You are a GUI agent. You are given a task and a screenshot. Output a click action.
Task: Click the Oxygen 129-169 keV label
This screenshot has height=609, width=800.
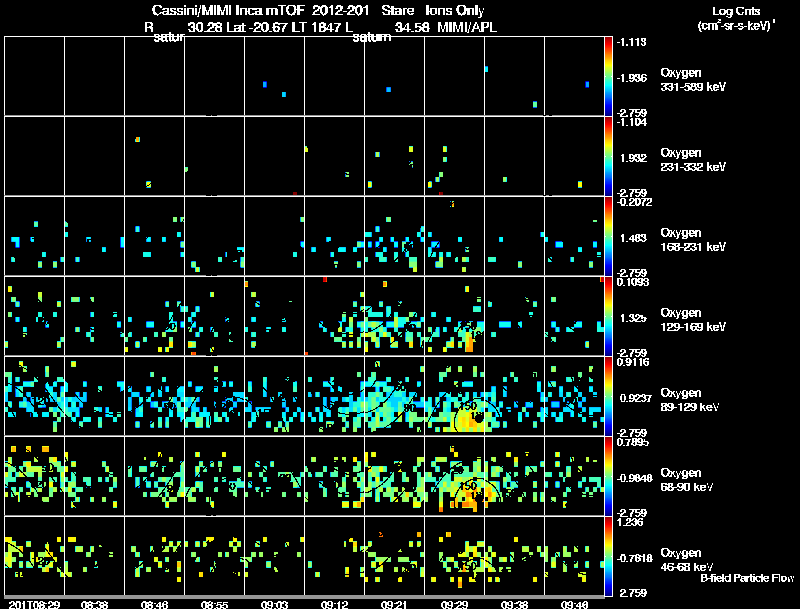point(693,320)
